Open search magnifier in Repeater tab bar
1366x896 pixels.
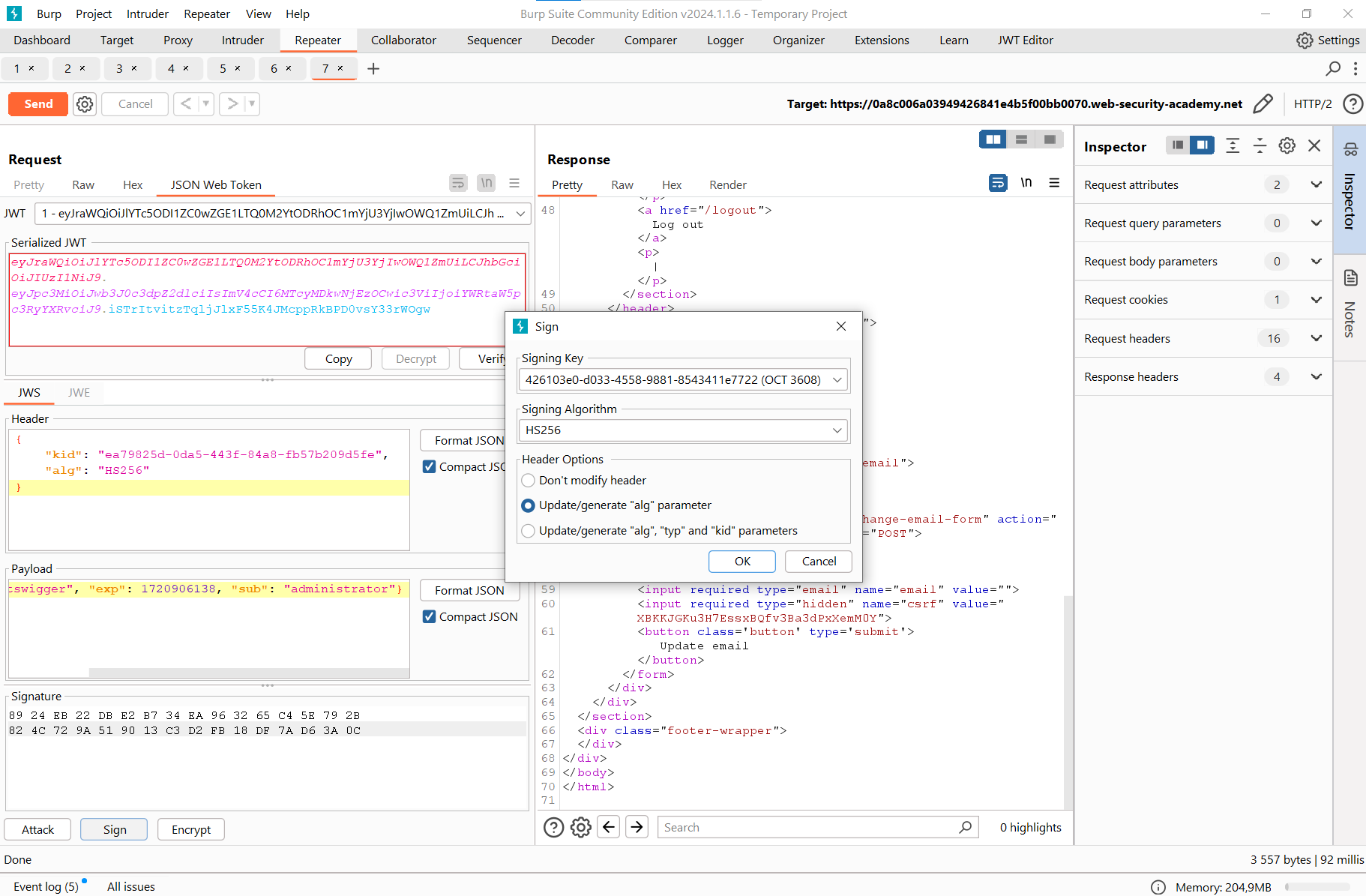coord(1333,69)
